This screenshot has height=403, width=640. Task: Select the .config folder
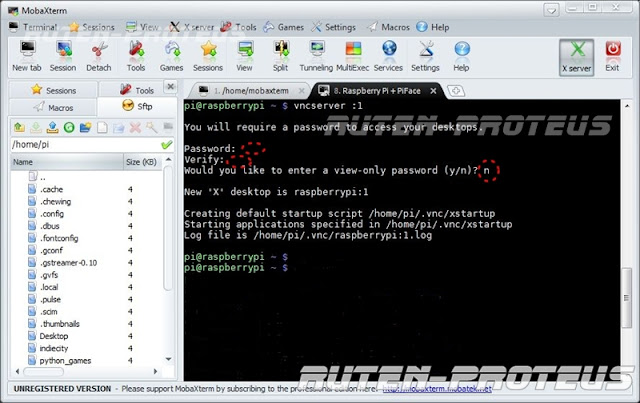[x=46, y=214]
